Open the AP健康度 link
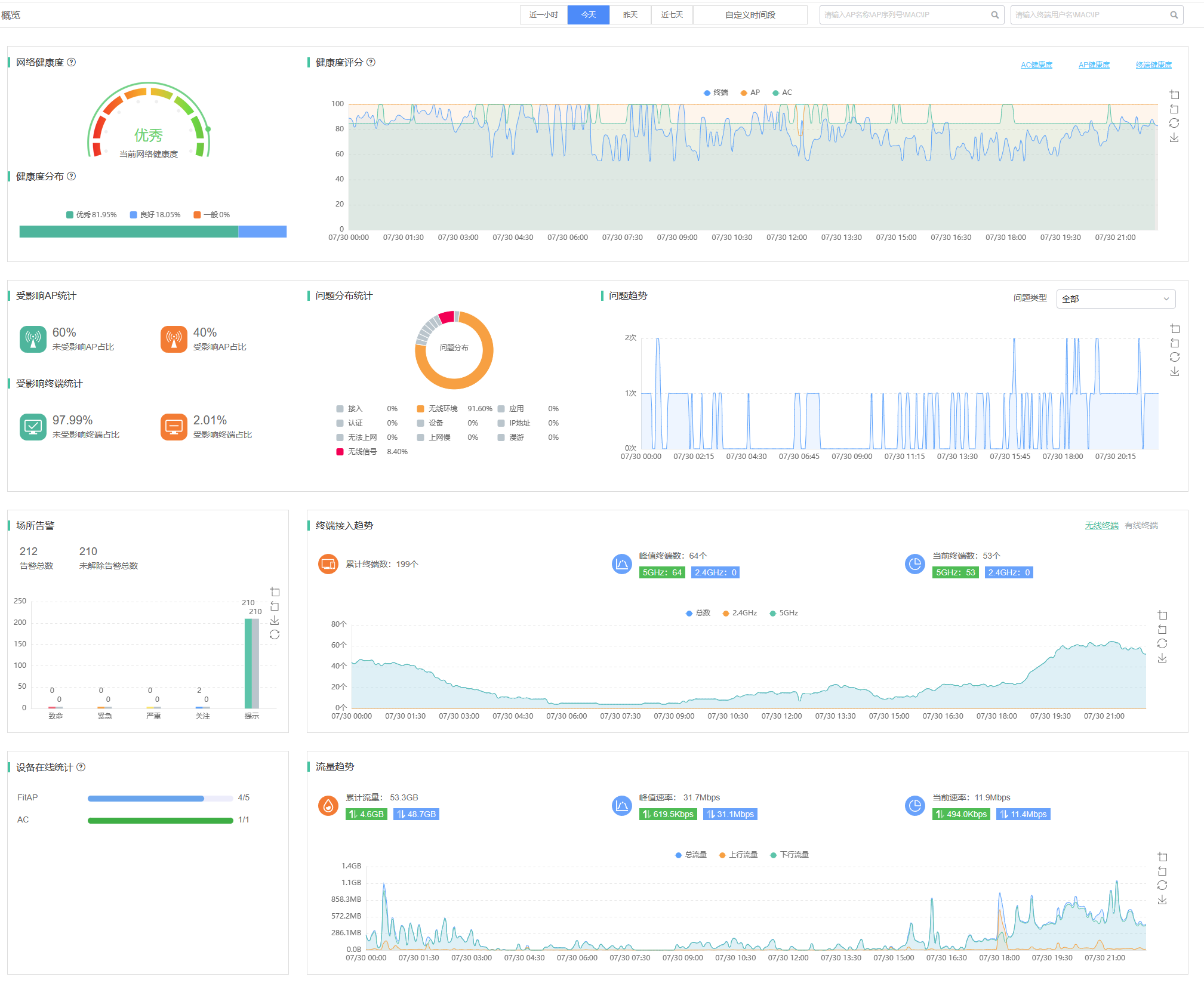Image resolution: width=1204 pixels, height=986 pixels. pos(1094,65)
